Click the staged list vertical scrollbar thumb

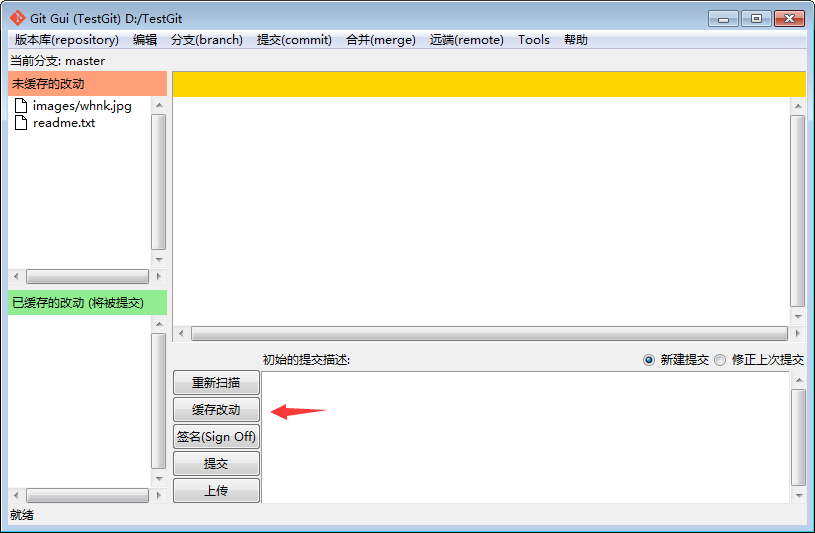tap(159, 401)
